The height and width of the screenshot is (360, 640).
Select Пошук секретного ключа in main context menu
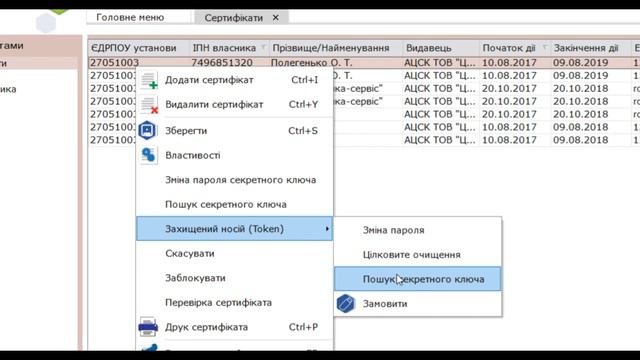[234, 204]
